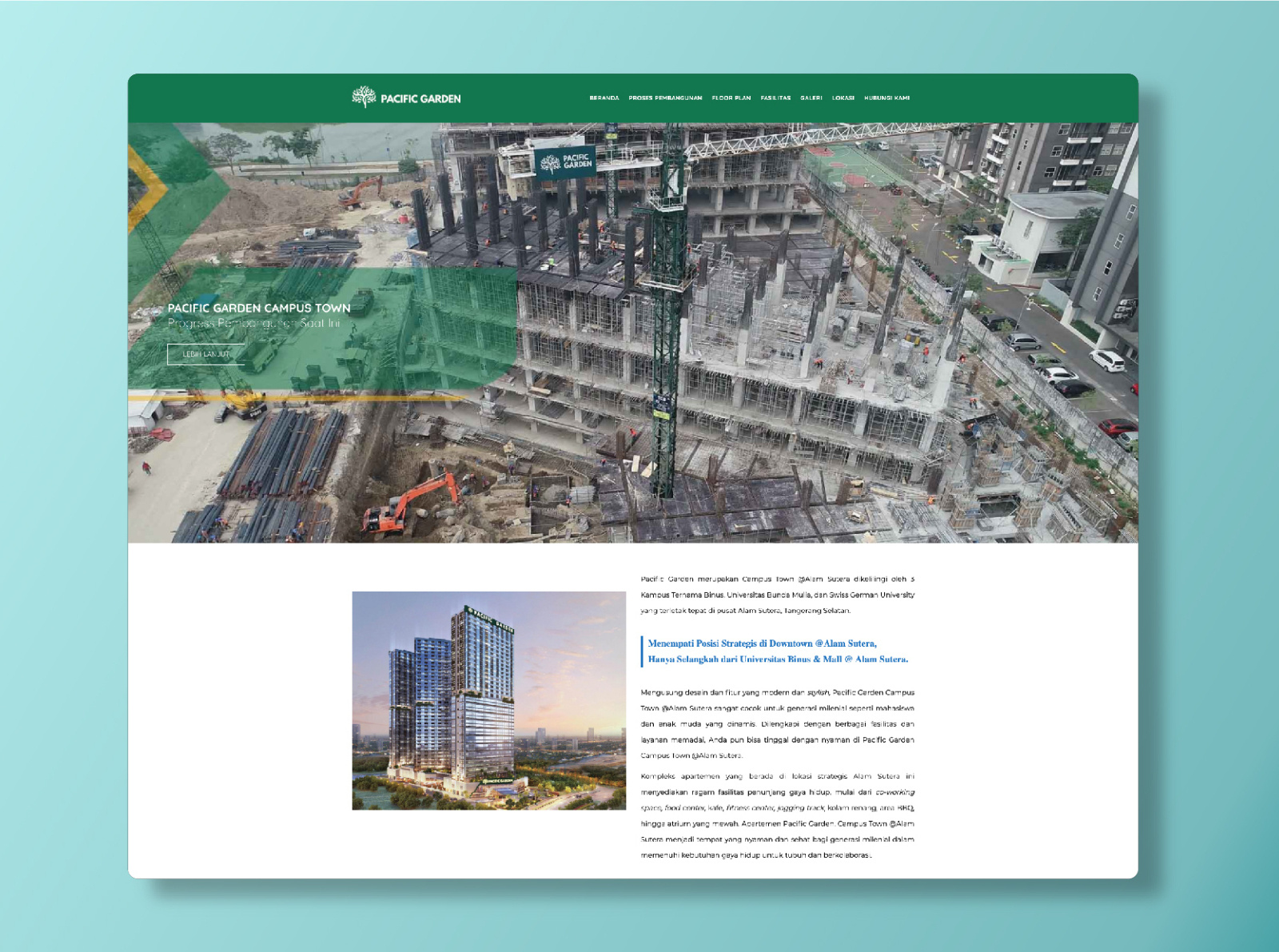
Task: Click the quote line 'Hanya Selangkah dari Universitas Binus'
Action: coord(778,659)
